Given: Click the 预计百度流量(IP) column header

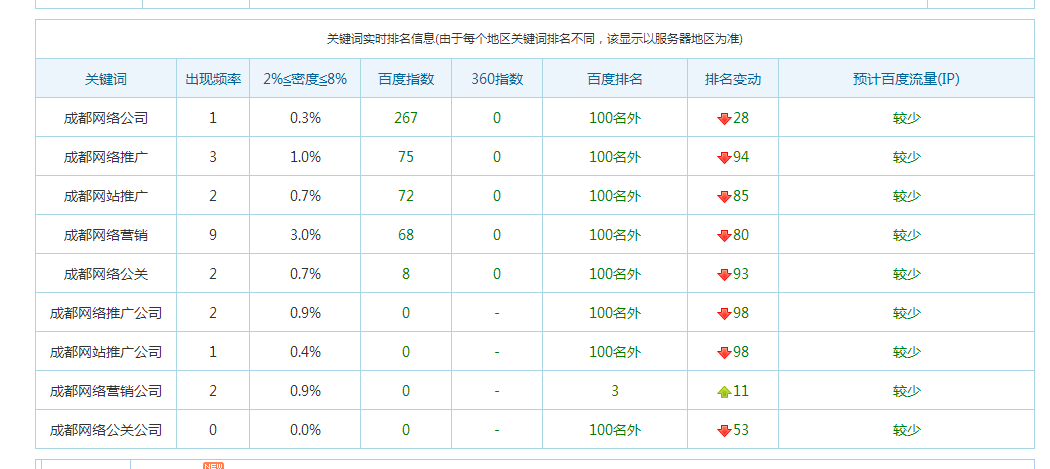Looking at the screenshot, I should coord(906,79).
